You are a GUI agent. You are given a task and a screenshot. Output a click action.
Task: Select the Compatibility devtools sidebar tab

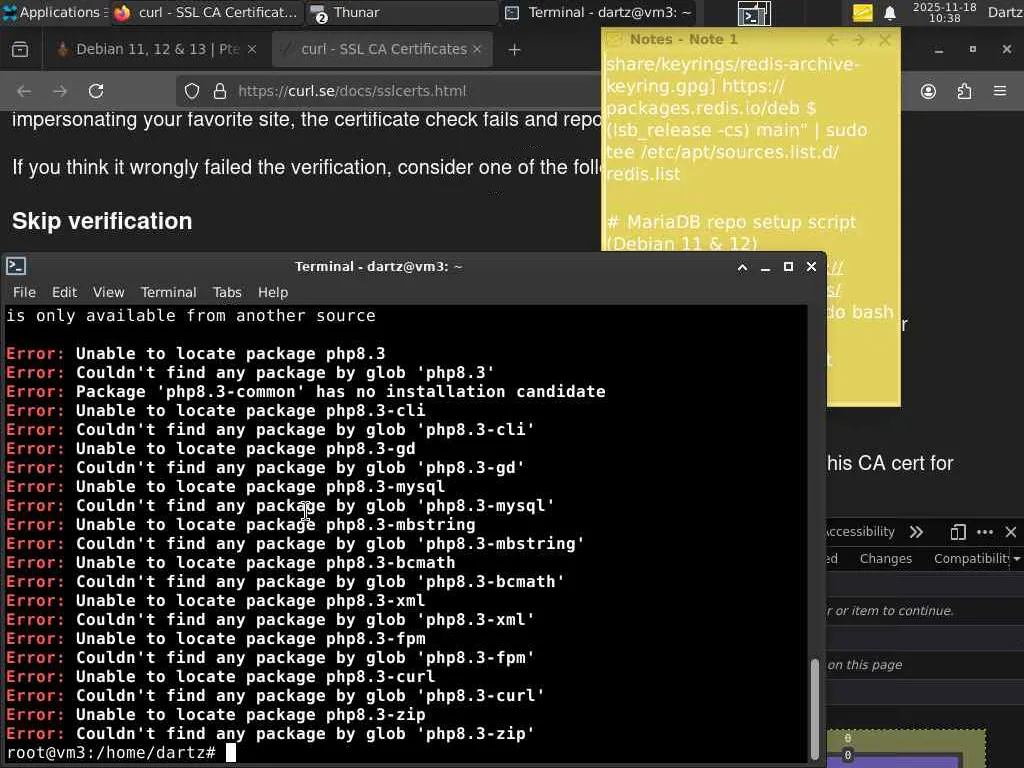click(971, 558)
